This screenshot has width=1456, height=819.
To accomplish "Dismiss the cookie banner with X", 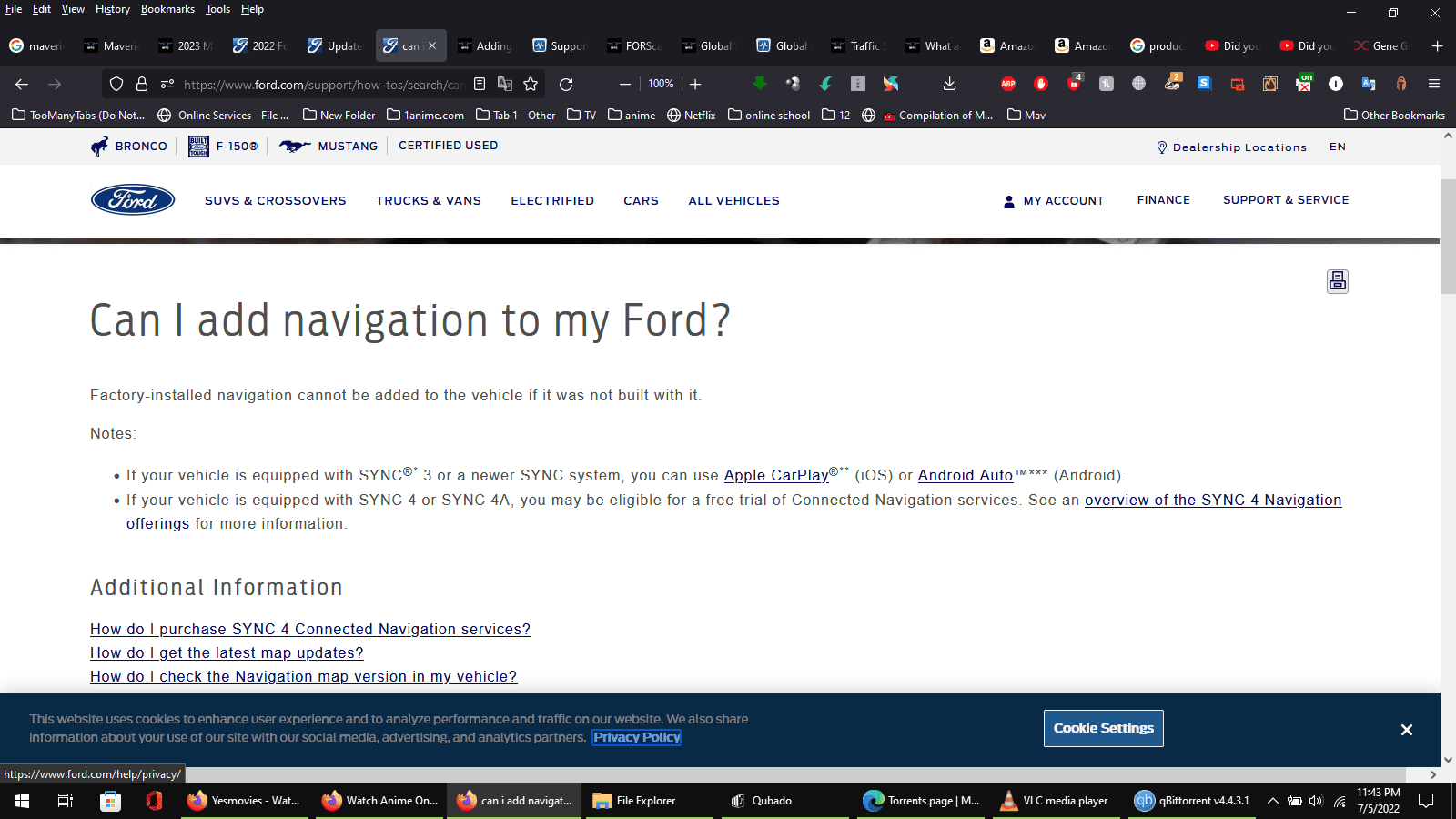I will click(1407, 730).
